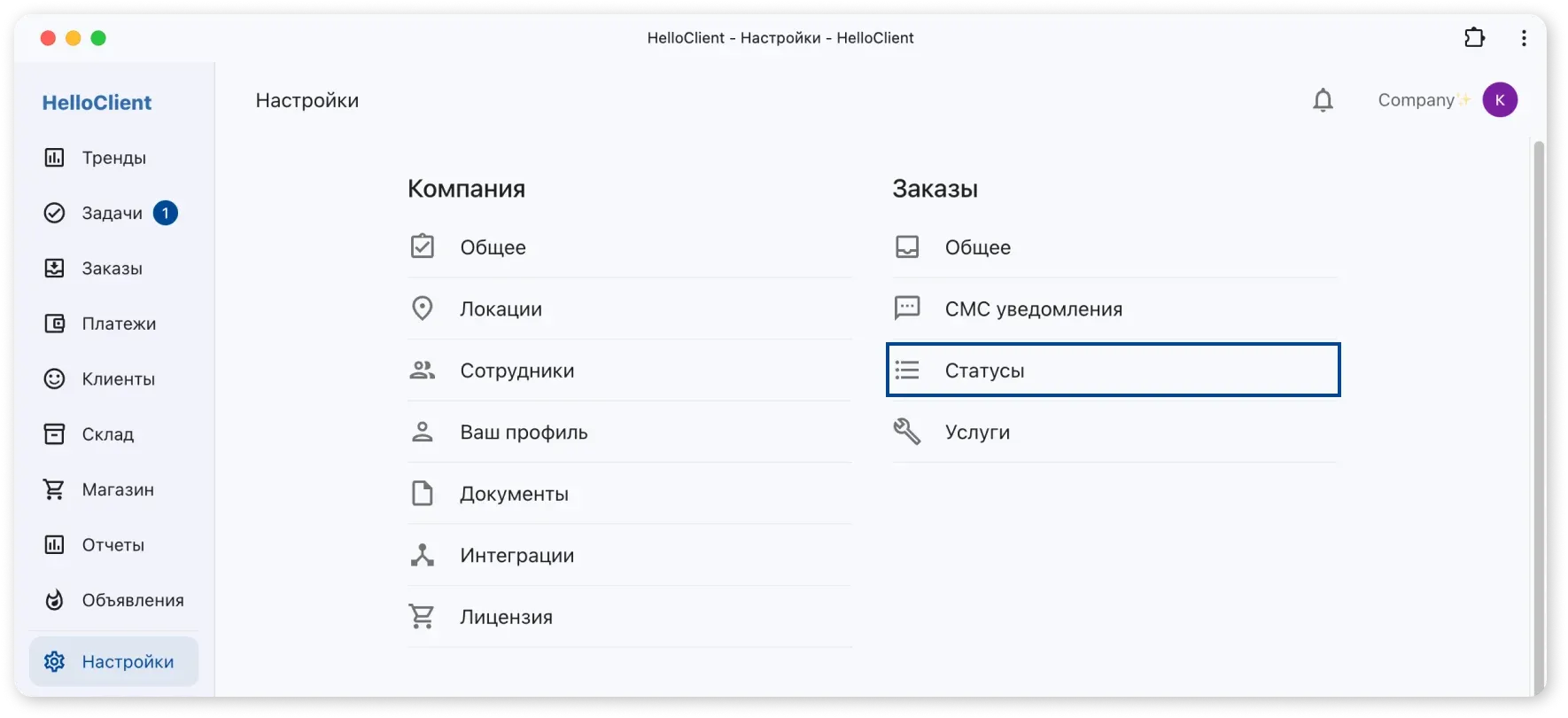Click the Тренды chart icon in sidebar
1568x718 pixels.
pos(54,158)
